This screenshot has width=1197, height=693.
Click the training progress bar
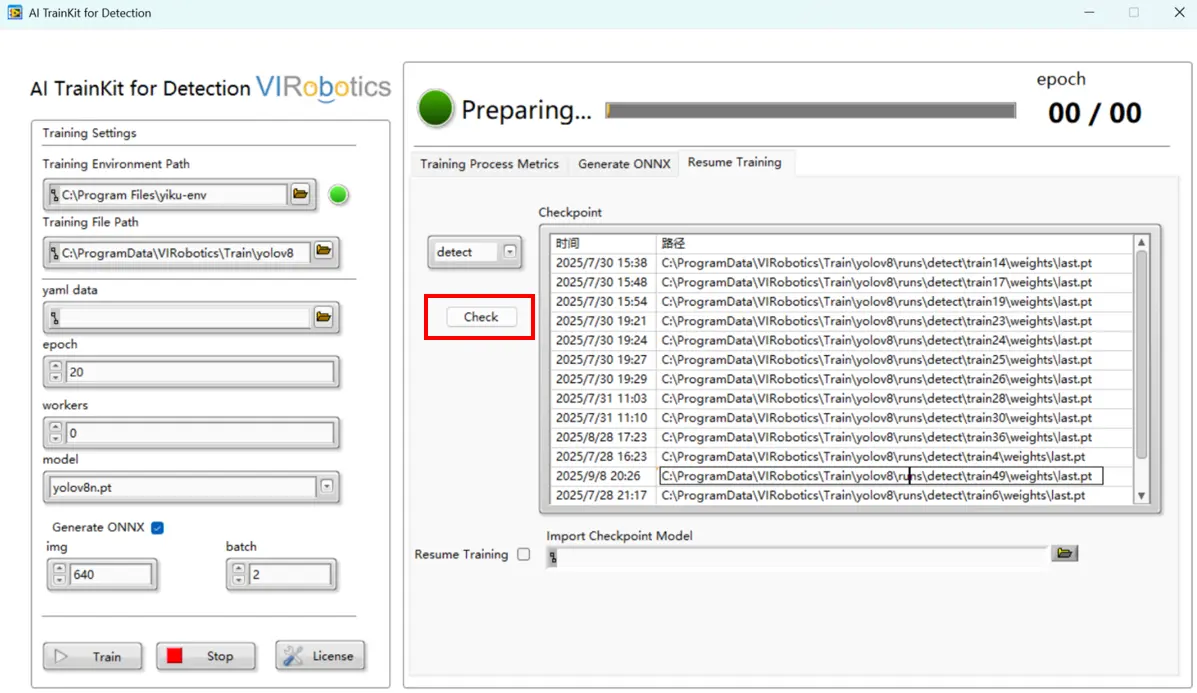[811, 111]
